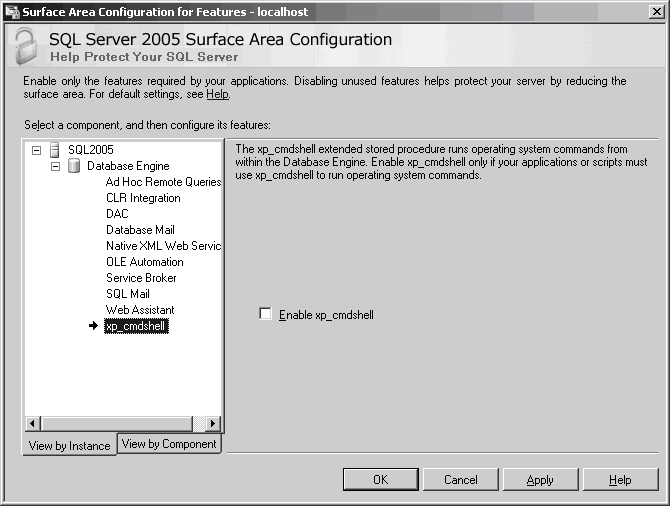Choose CLR Integration in the tree
The image size is (670, 506).
(x=143, y=198)
